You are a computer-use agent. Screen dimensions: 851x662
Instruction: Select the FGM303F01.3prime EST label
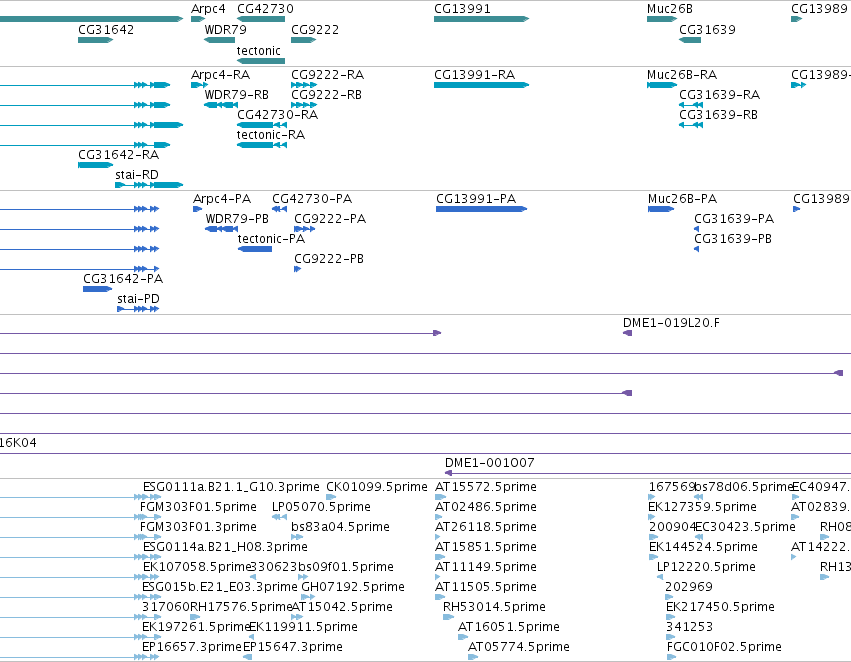point(198,527)
